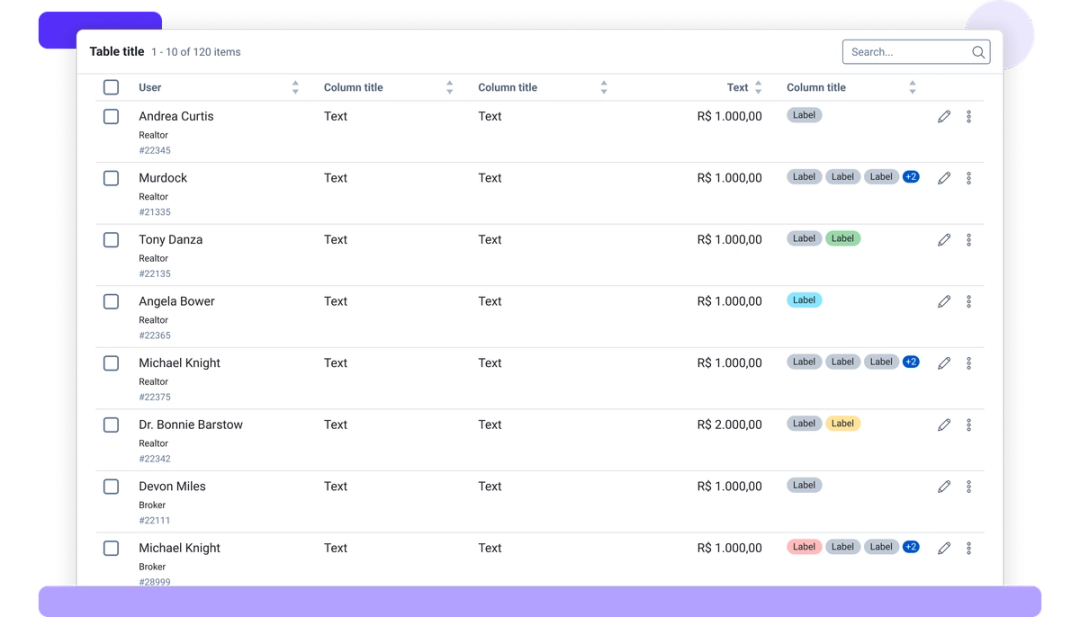Open the overflow menu for Dr. Bonnie Barstow

[968, 424]
